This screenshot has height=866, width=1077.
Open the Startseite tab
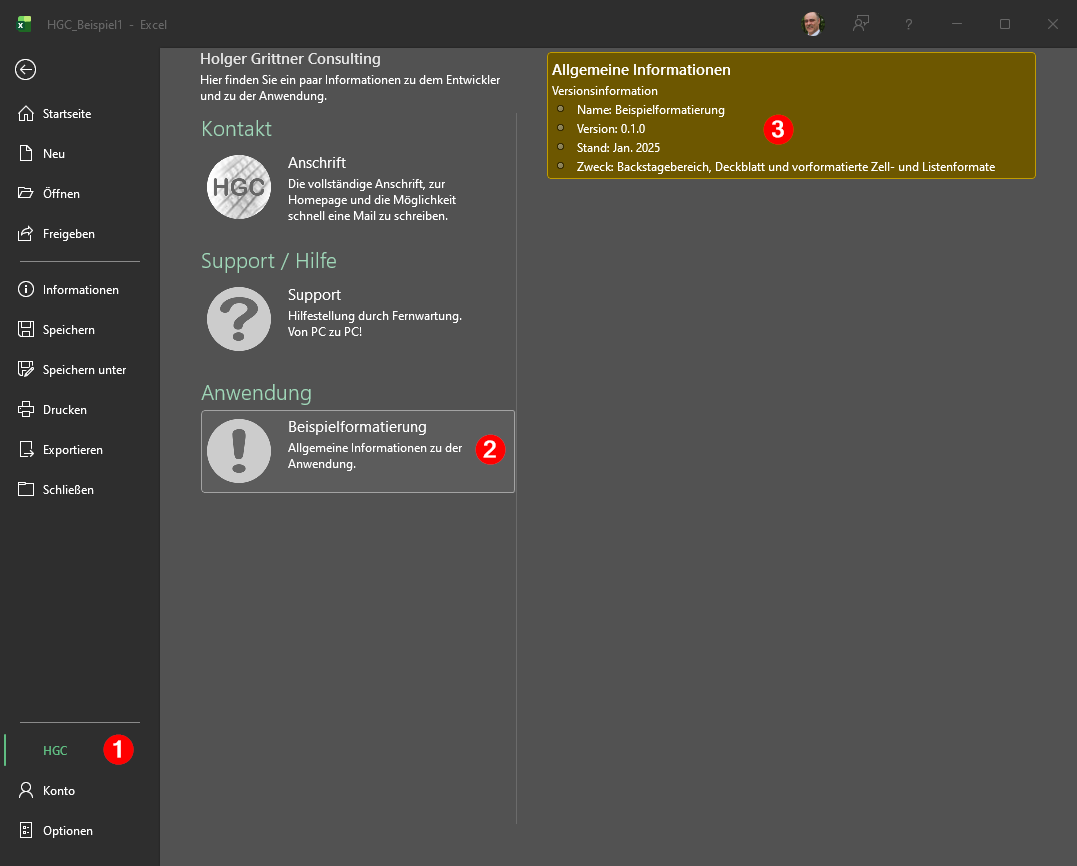click(66, 114)
